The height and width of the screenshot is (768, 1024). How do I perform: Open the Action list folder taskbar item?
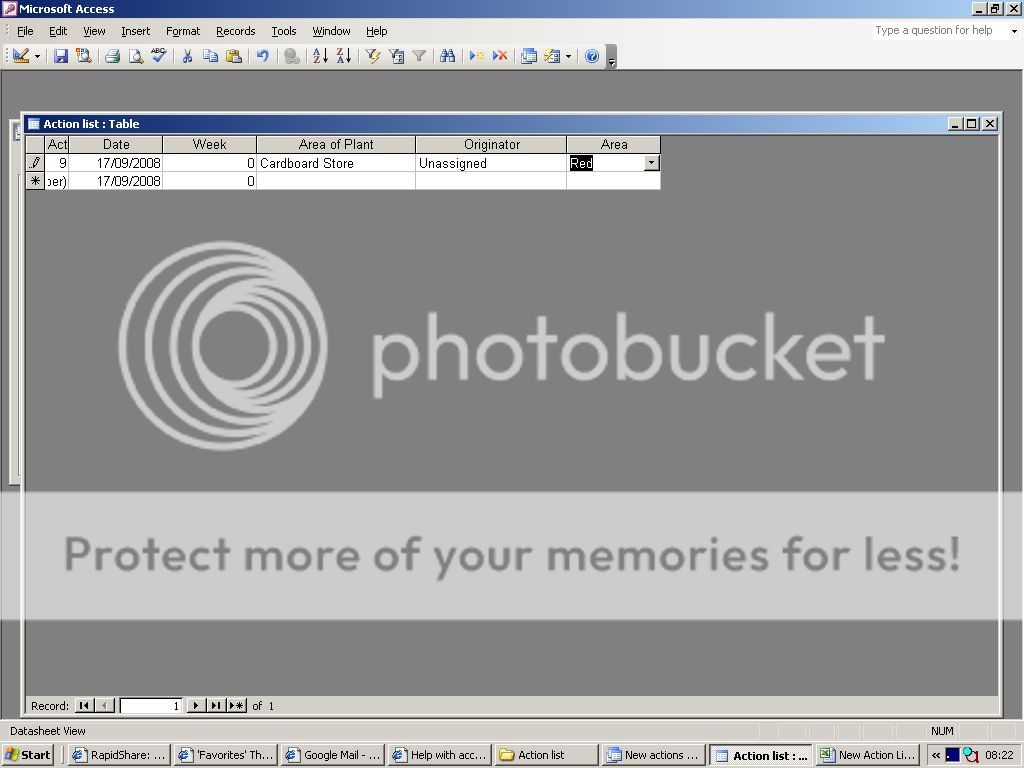click(x=546, y=755)
